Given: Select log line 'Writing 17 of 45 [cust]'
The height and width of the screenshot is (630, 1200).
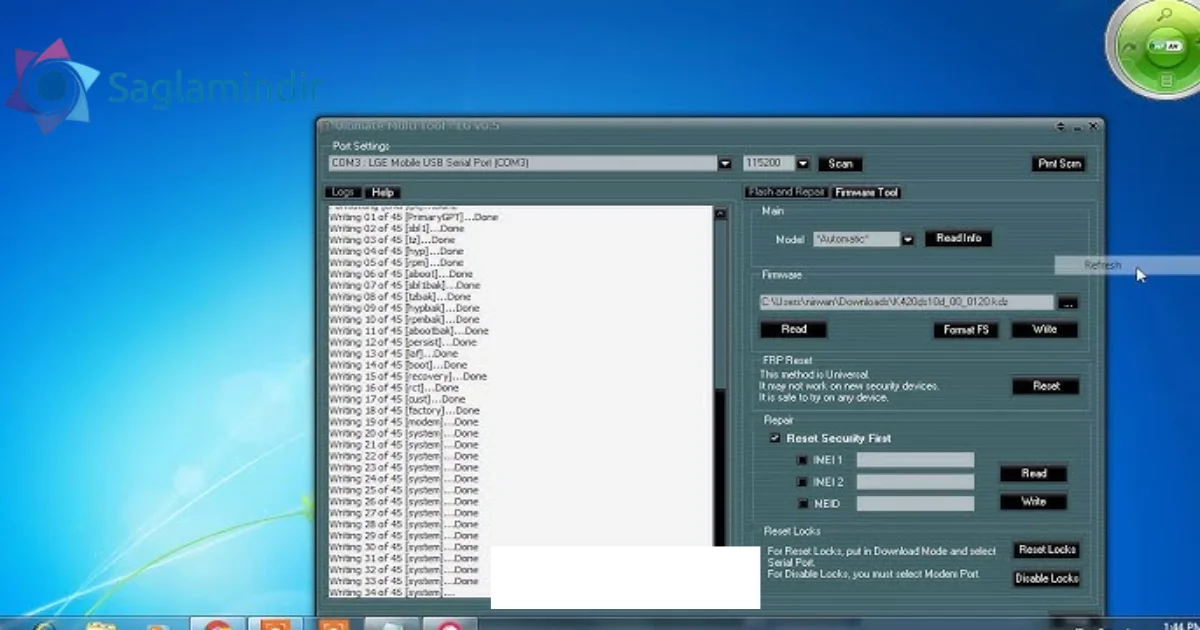Looking at the screenshot, I should (397, 399).
